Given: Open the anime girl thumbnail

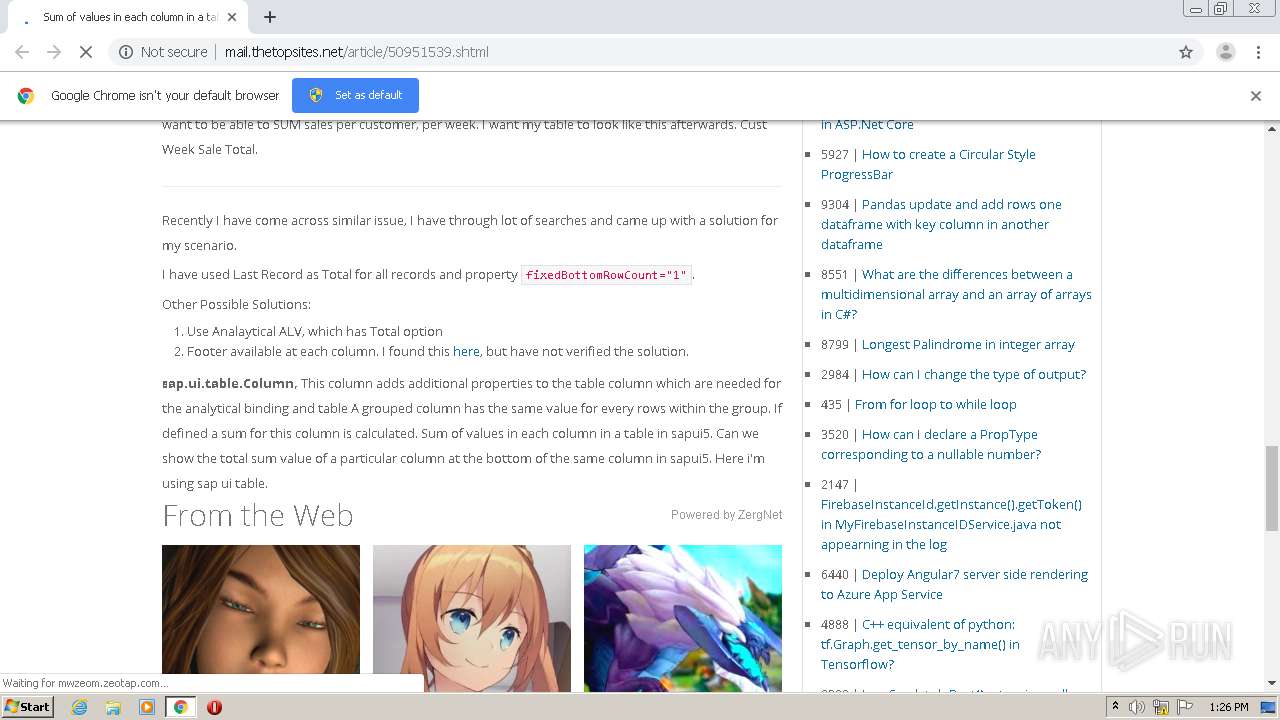Looking at the screenshot, I should (472, 618).
